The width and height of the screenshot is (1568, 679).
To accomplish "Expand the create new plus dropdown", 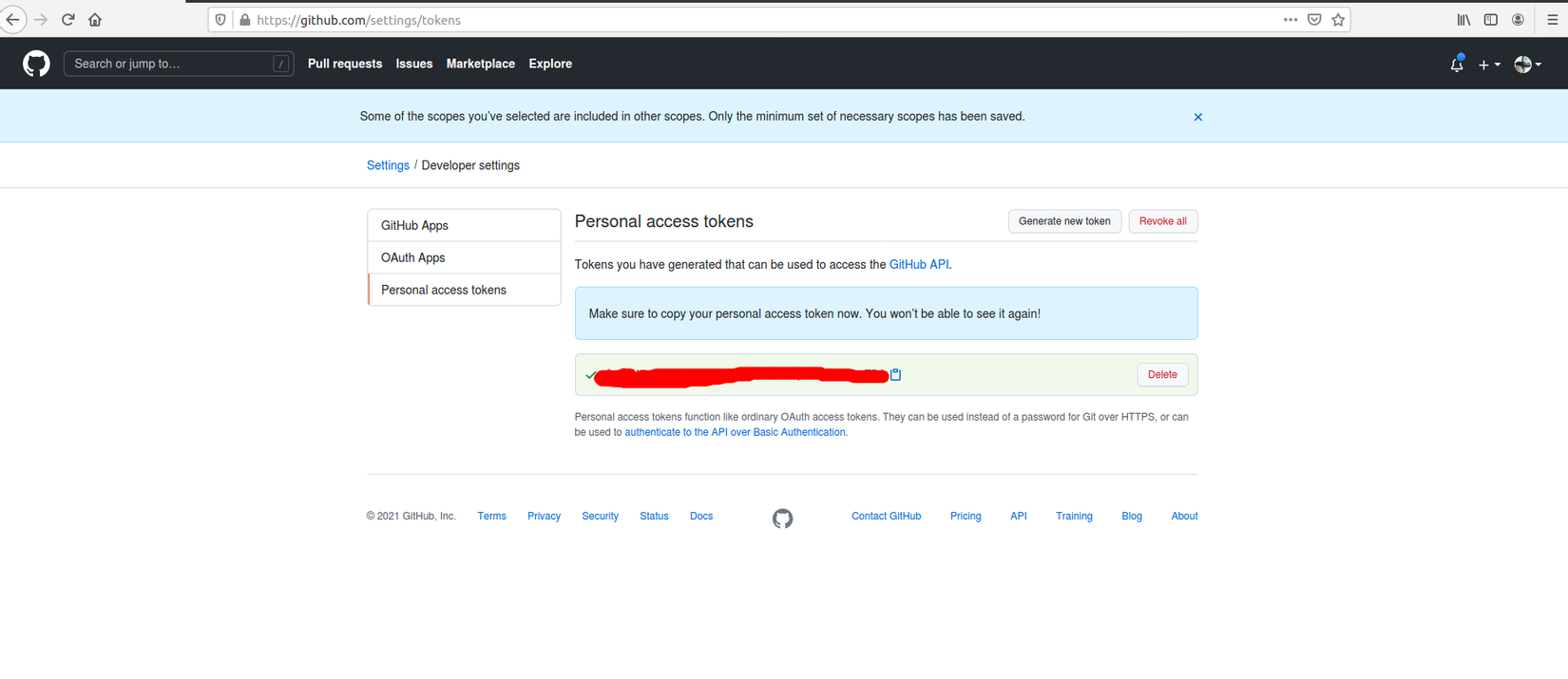I will (1488, 65).
